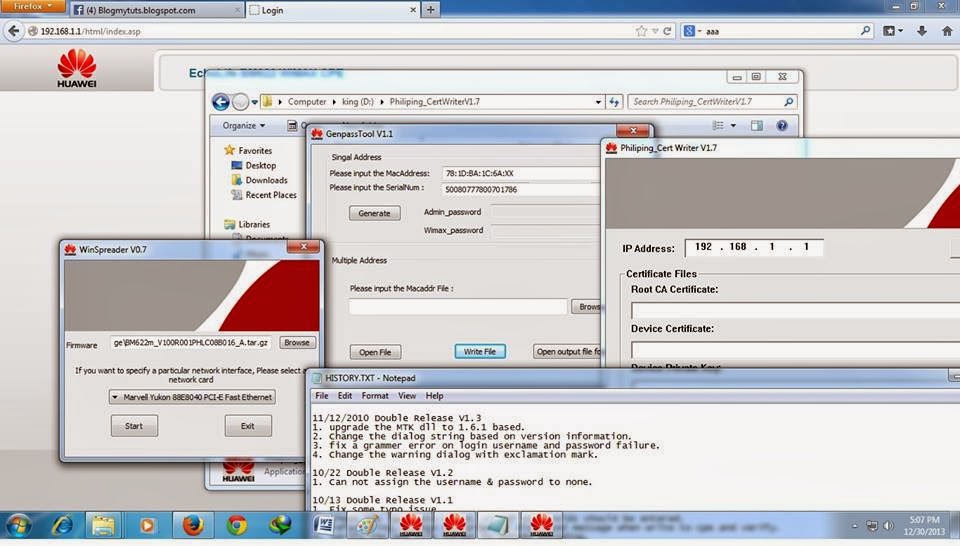960x546 pixels.
Task: Open the URL bar history dropdown arrow
Action: click(655, 31)
